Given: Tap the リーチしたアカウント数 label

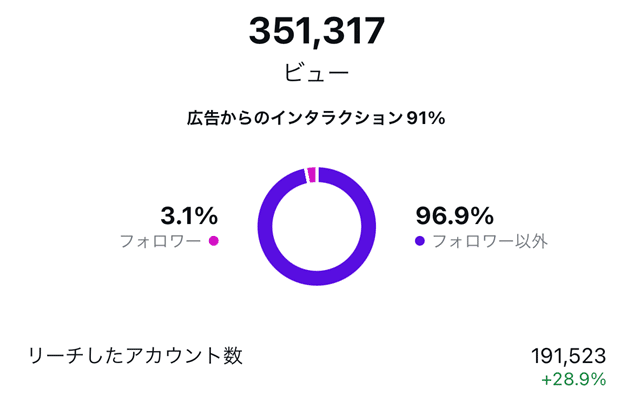Looking at the screenshot, I should 135,356.
